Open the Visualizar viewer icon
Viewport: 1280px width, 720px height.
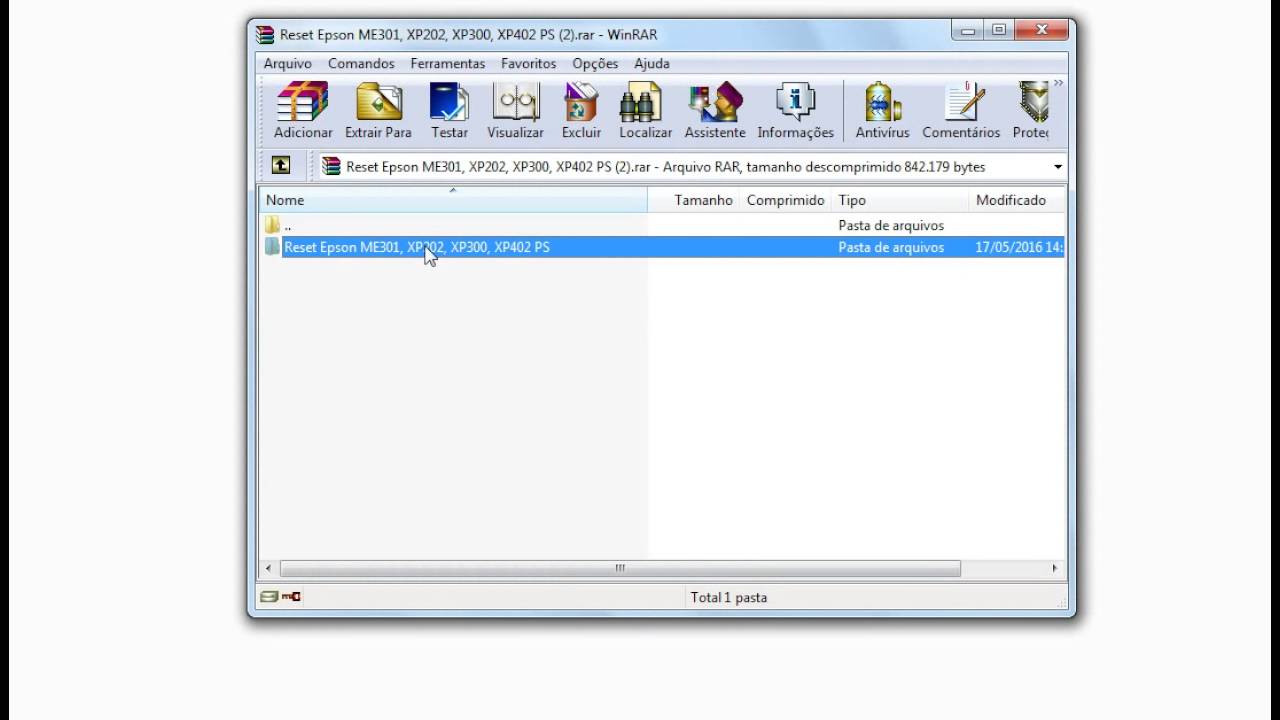pyautogui.click(x=515, y=110)
